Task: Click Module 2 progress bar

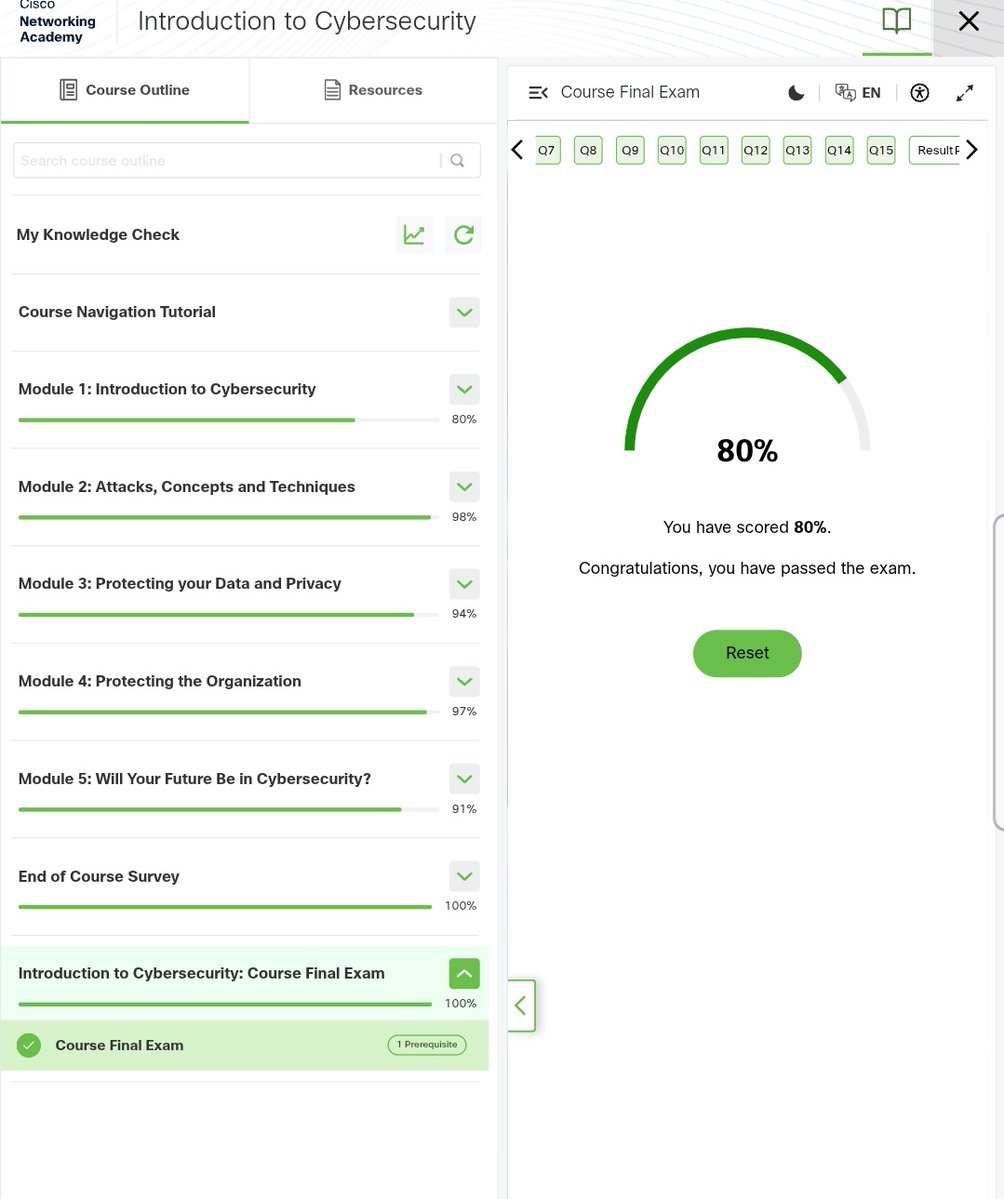Action: (229, 518)
